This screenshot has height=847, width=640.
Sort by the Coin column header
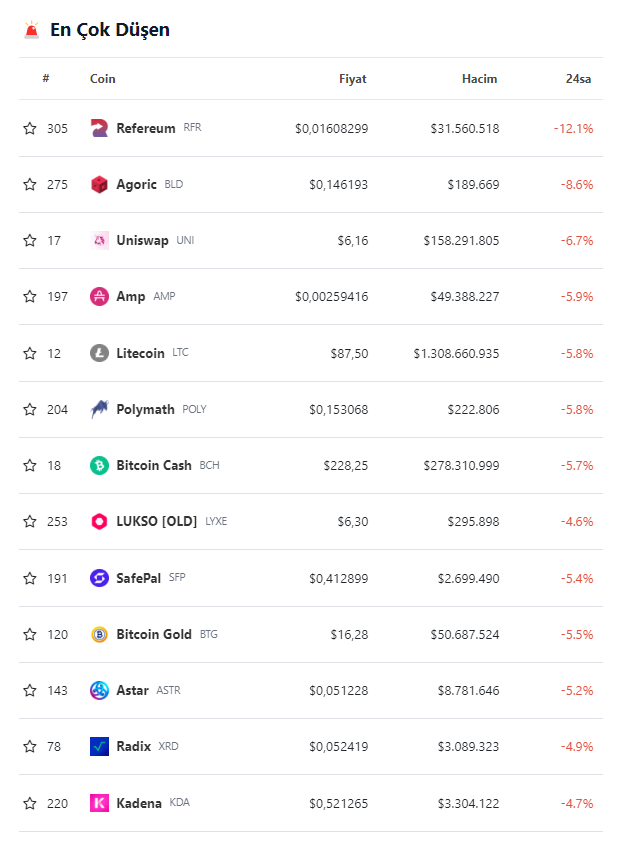(103, 79)
